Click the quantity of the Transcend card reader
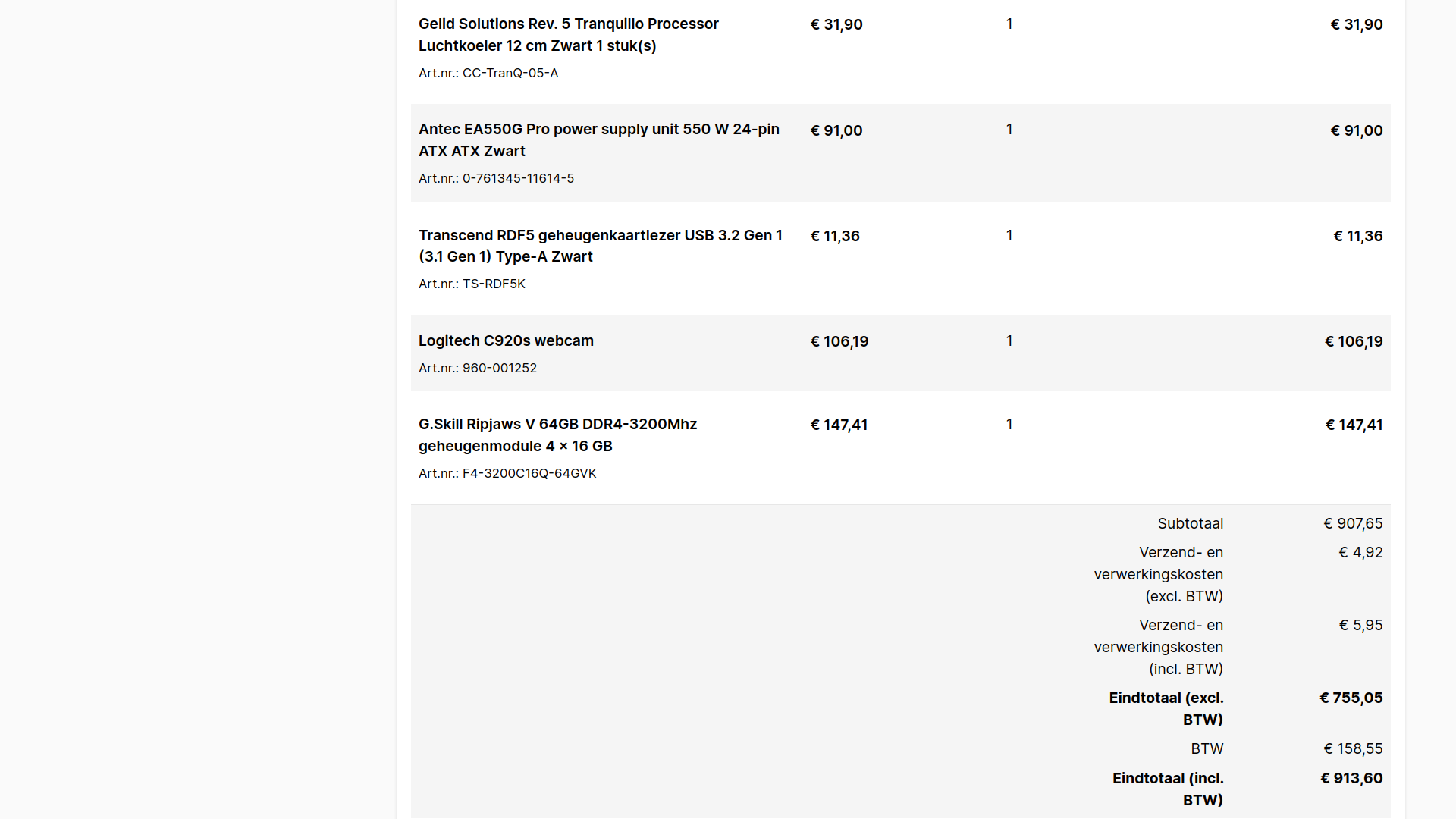This screenshot has width=1456, height=819. coord(1009,236)
